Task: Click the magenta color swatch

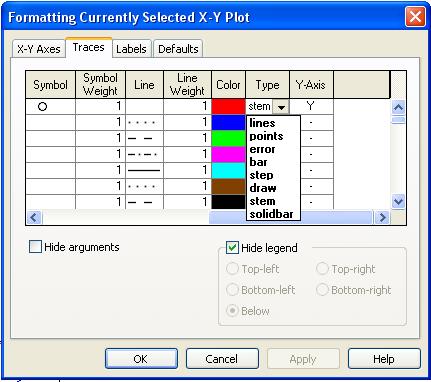Action: click(228, 154)
